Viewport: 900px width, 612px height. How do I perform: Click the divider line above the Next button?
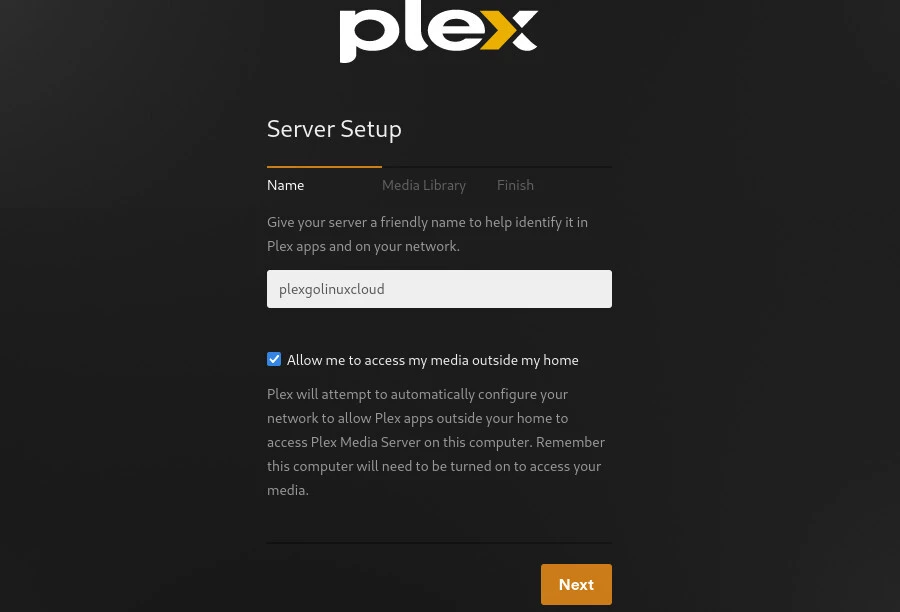(439, 543)
